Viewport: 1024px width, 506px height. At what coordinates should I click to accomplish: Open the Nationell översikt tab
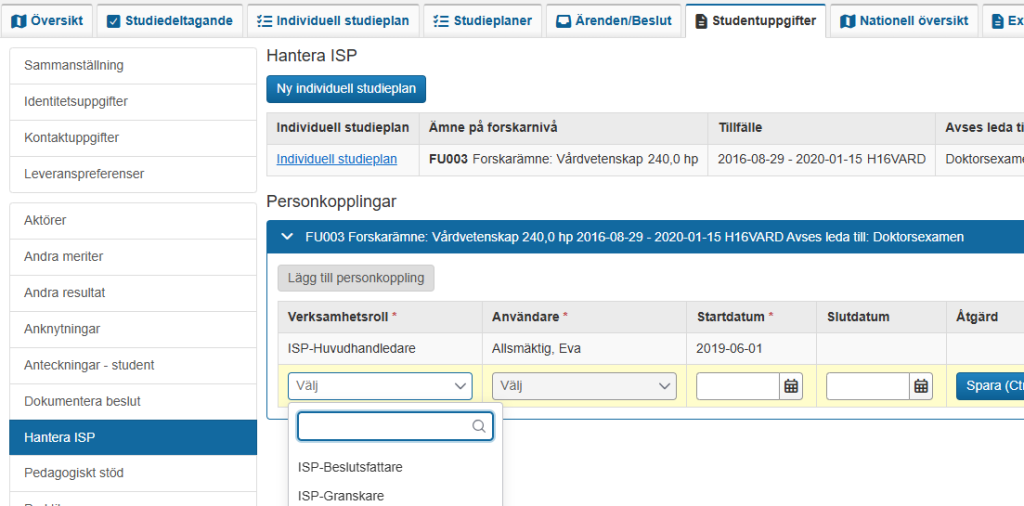pyautogui.click(x=904, y=21)
